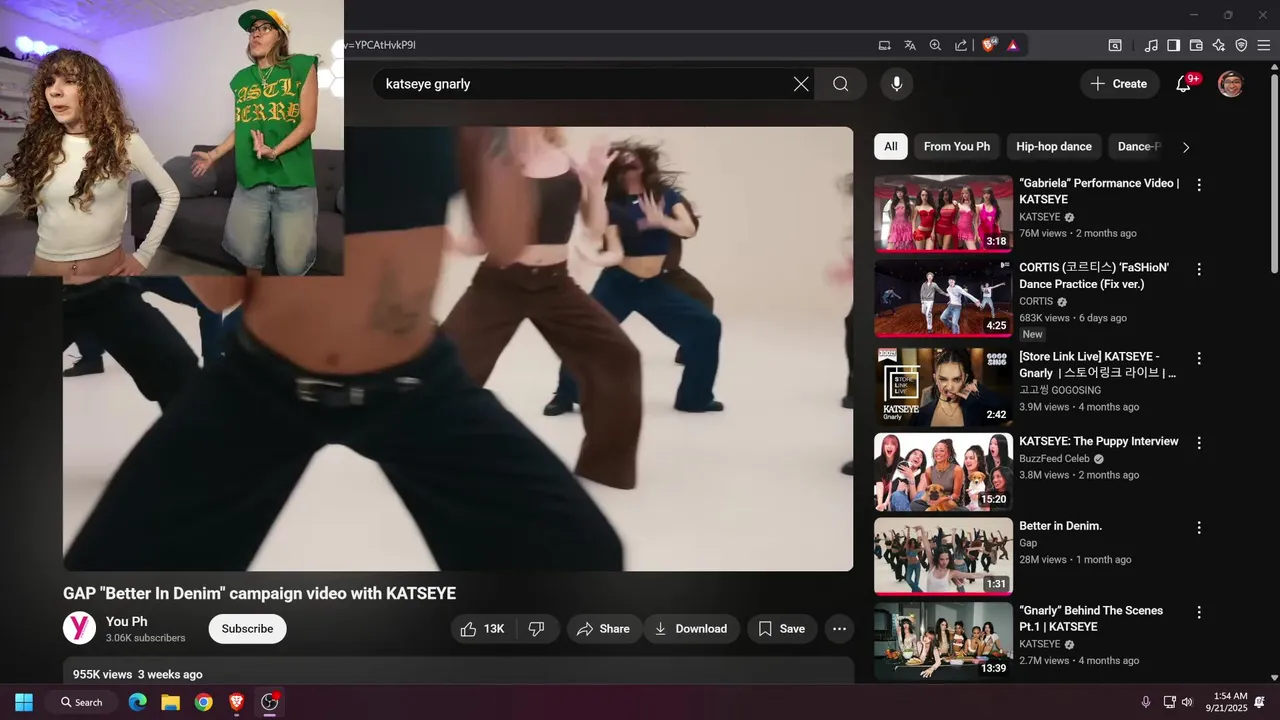Open the OBS Studio taskbar icon
Viewport: 1280px width, 720px height.
pos(269,702)
